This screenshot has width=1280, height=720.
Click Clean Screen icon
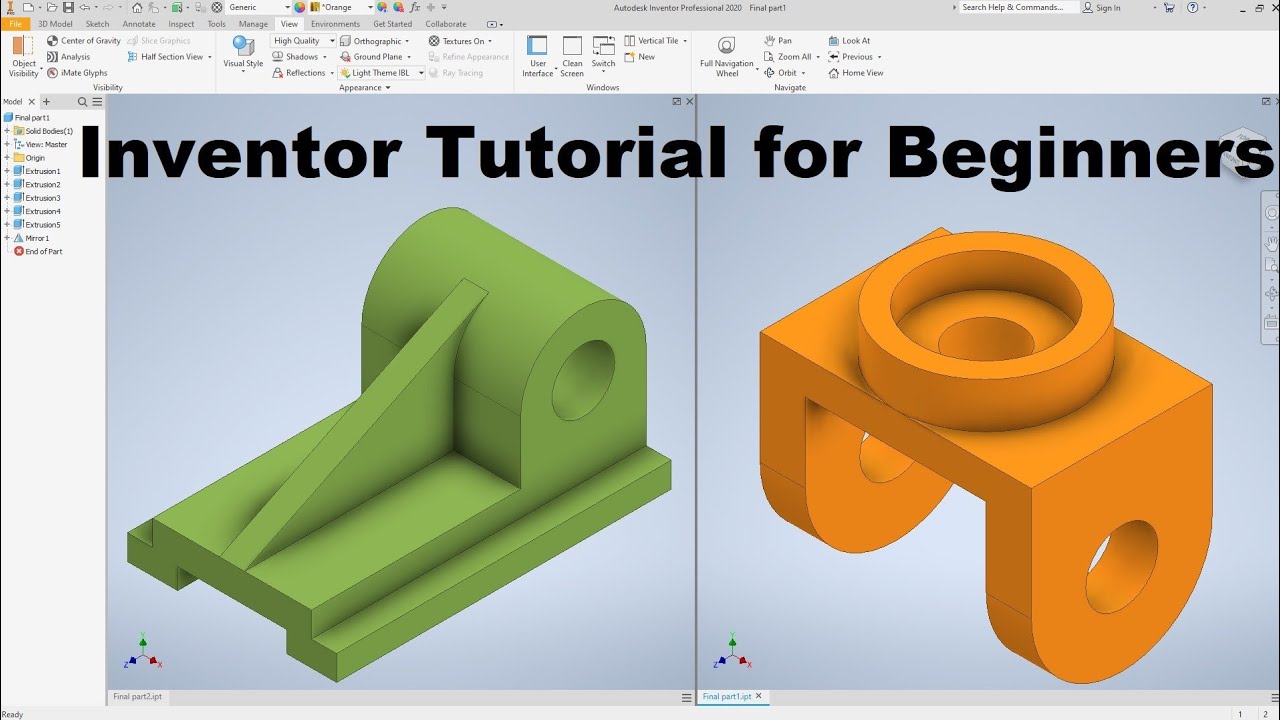572,46
